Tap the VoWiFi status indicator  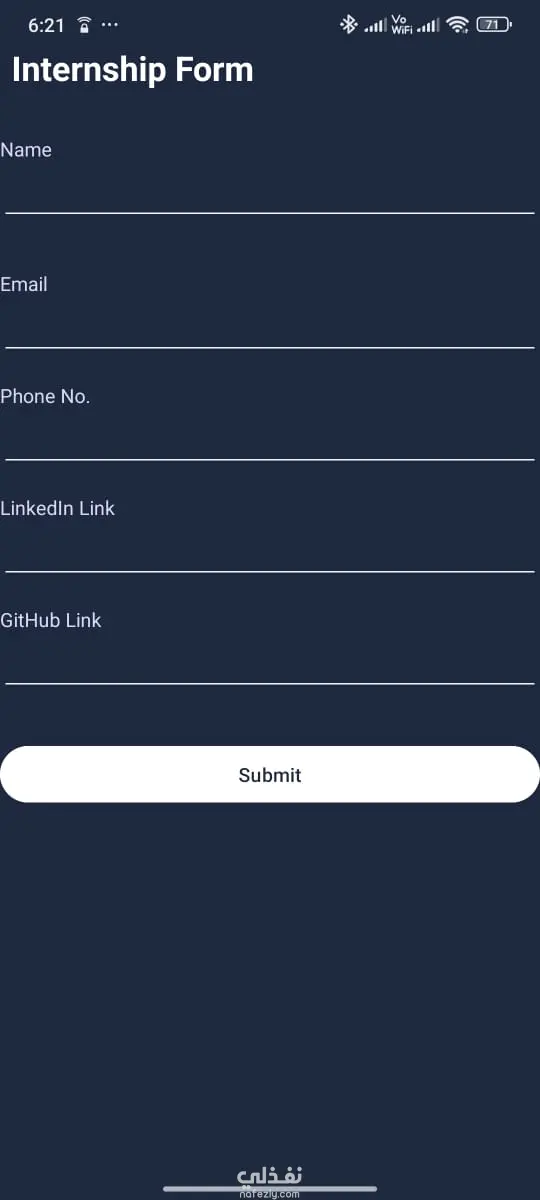401,25
